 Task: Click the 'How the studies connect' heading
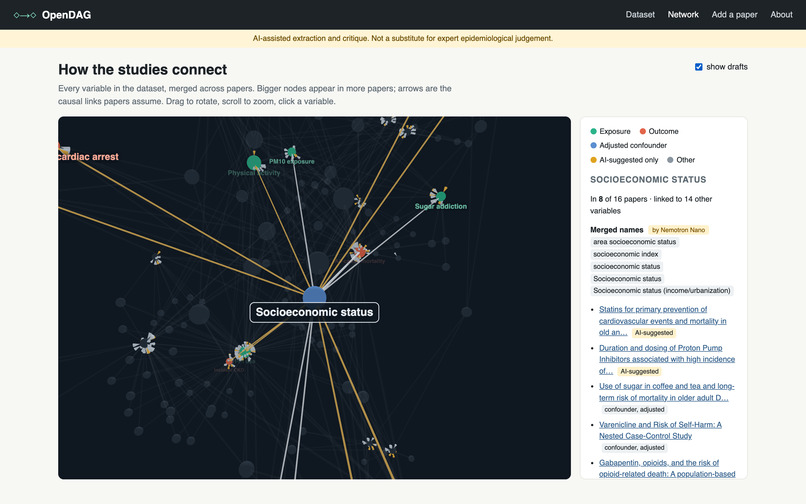click(142, 69)
